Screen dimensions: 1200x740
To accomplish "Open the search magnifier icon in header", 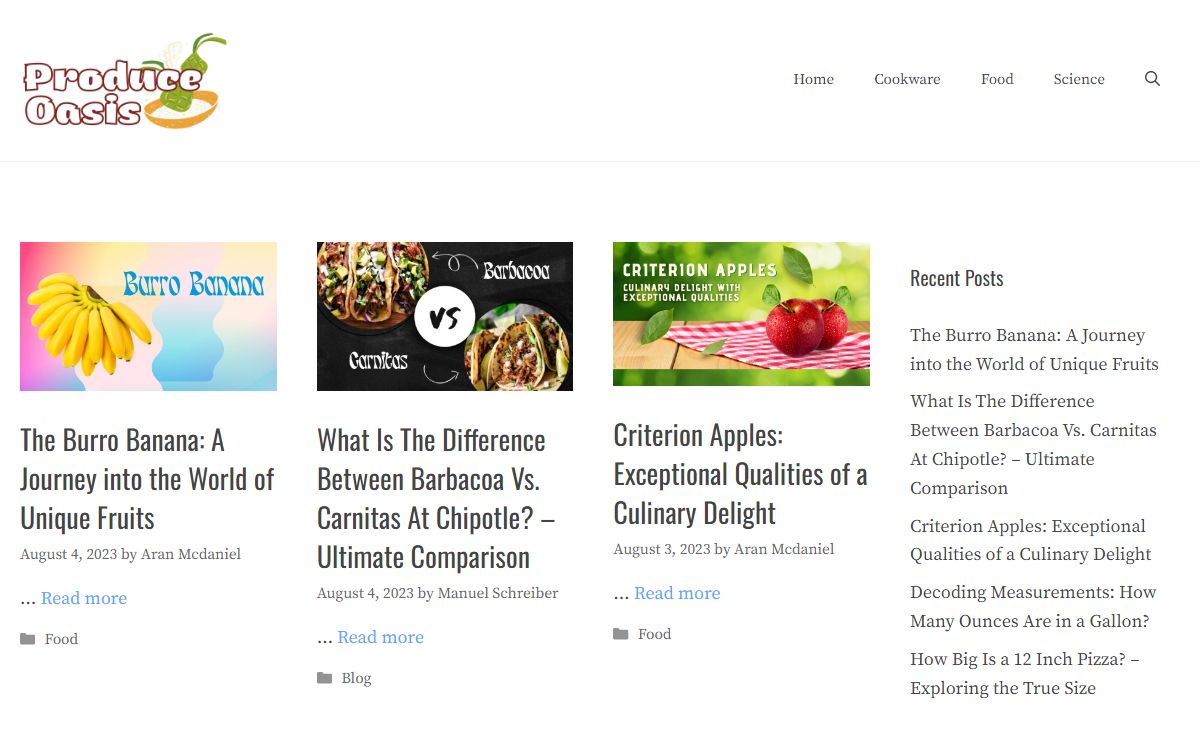I will (1152, 79).
